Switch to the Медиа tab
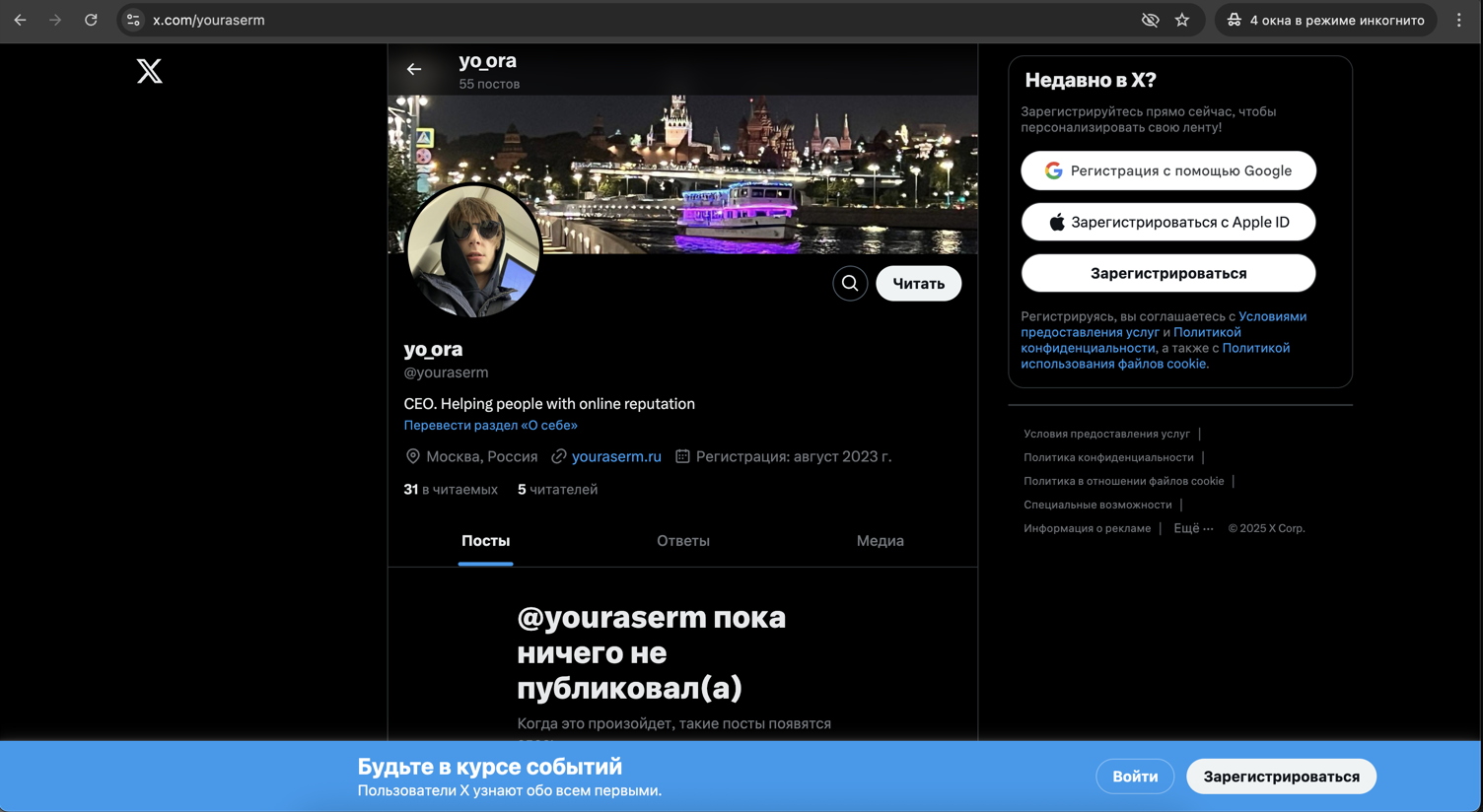1483x812 pixels. [x=880, y=541]
